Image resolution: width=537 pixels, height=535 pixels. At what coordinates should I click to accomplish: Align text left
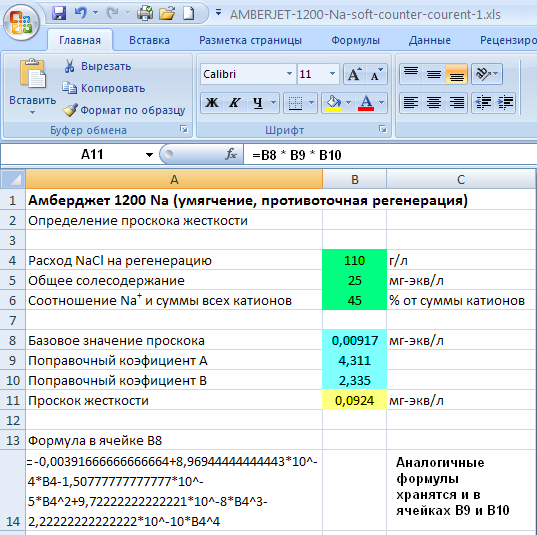click(411, 102)
